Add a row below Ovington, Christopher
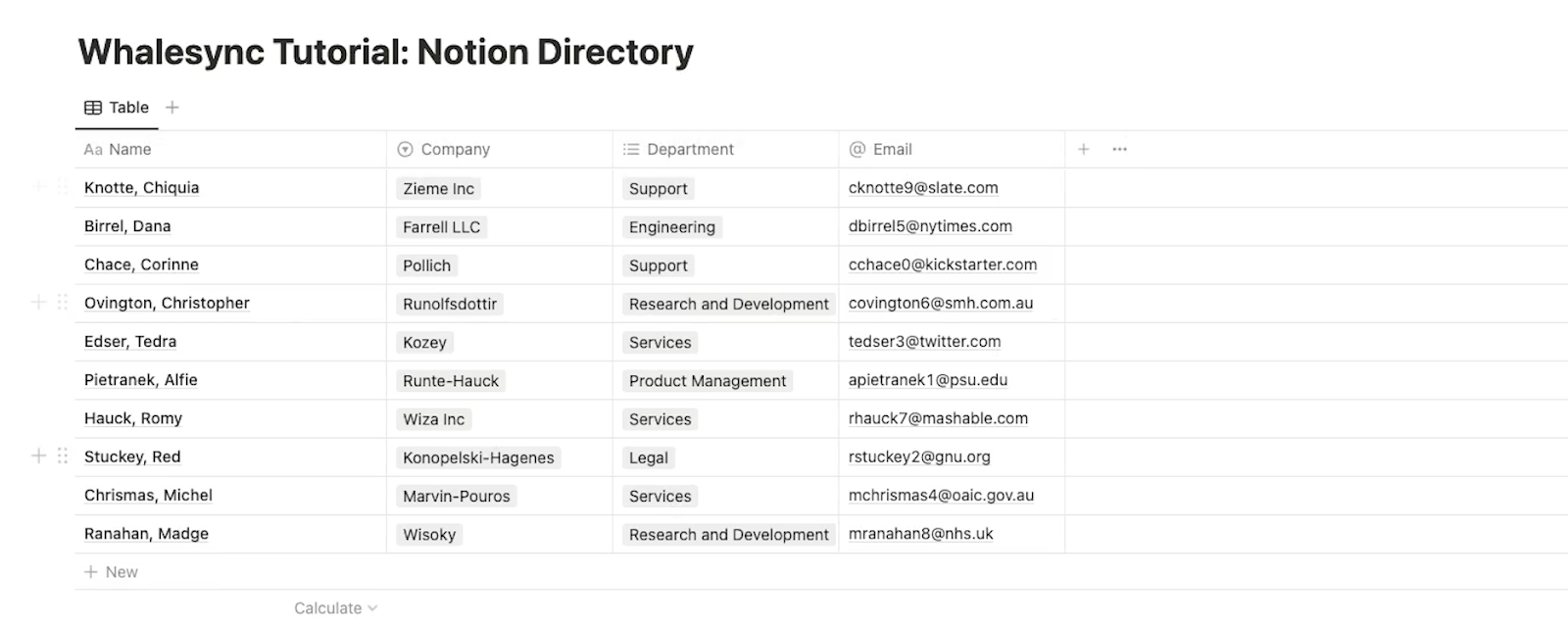The height and width of the screenshot is (623, 1568). coord(38,303)
